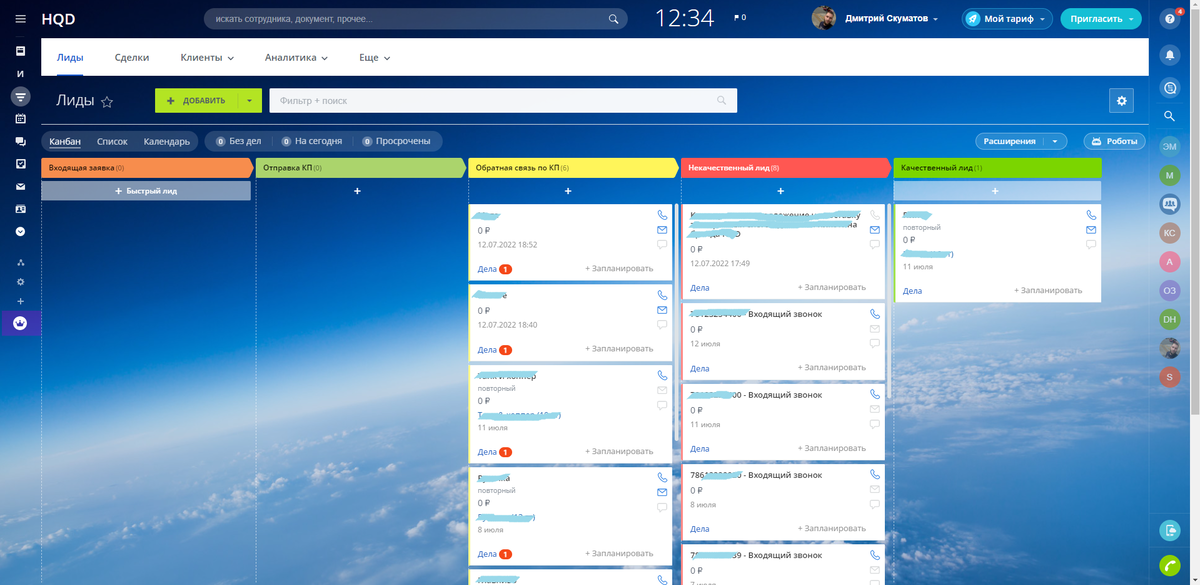Call the Качественный лид card via phone icon
Screen dimensions: 1200x585
(1091, 215)
